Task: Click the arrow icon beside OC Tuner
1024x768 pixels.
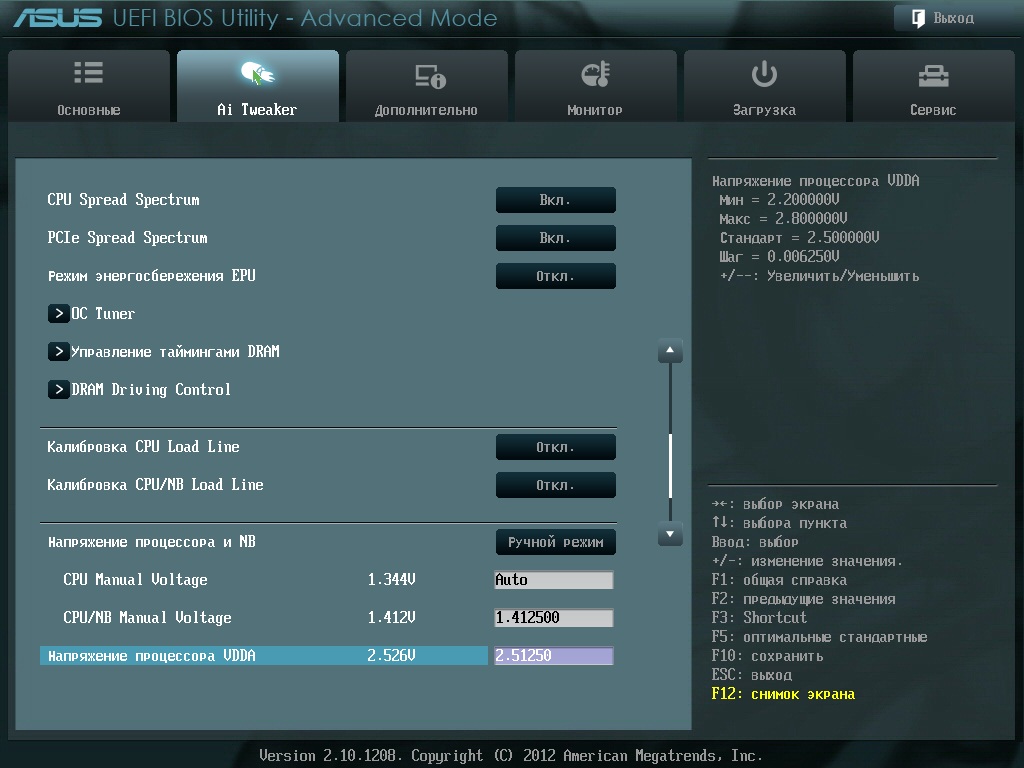Action: (x=59, y=313)
